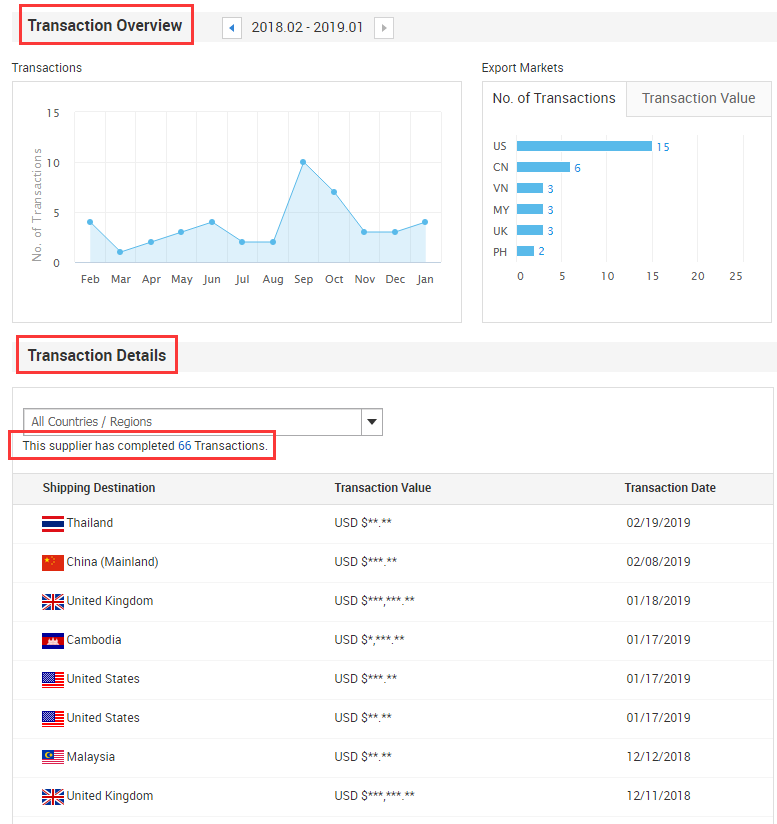Click the October data point on chart

[334, 192]
